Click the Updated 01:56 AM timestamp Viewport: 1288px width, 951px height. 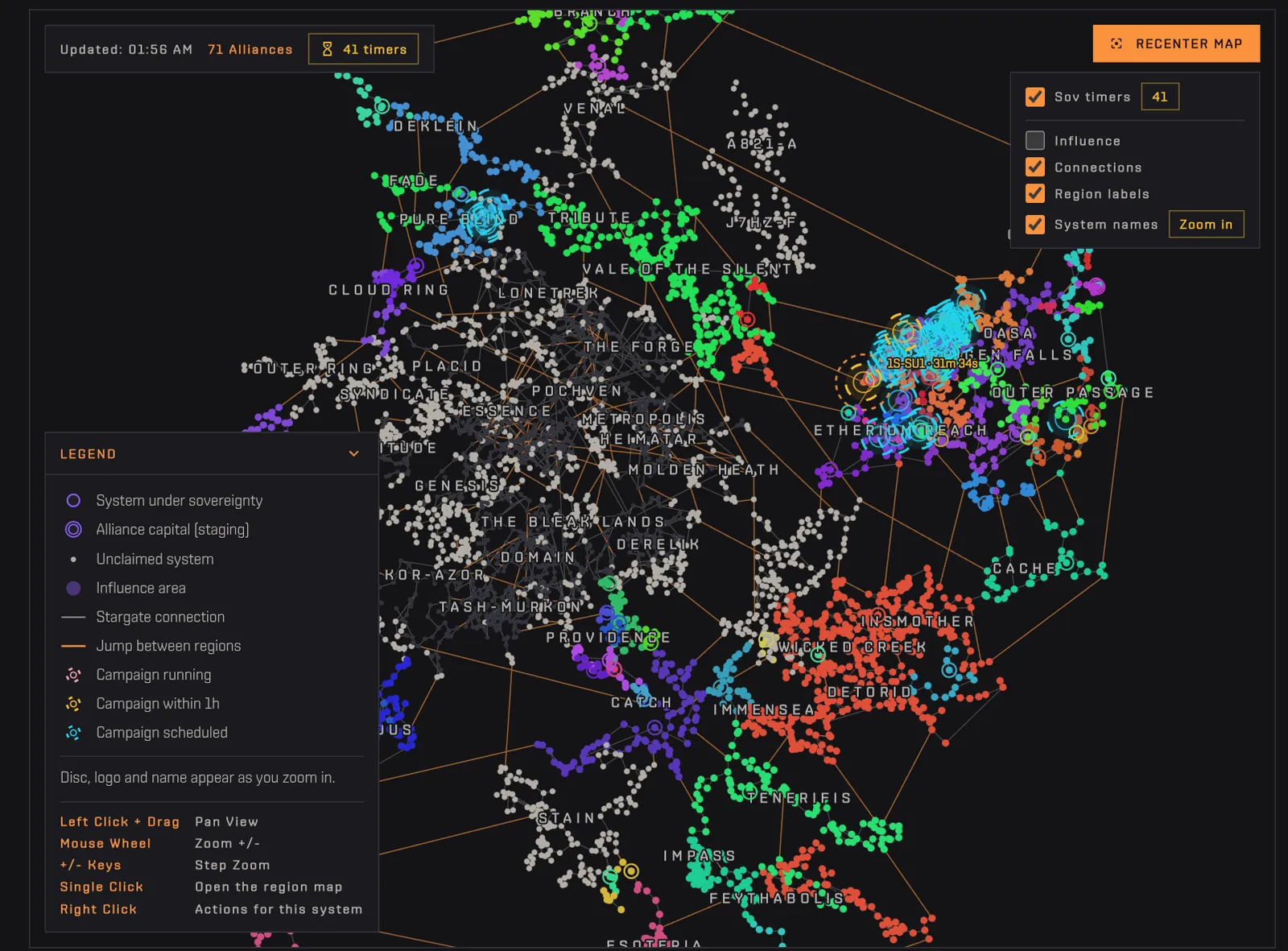coord(126,49)
